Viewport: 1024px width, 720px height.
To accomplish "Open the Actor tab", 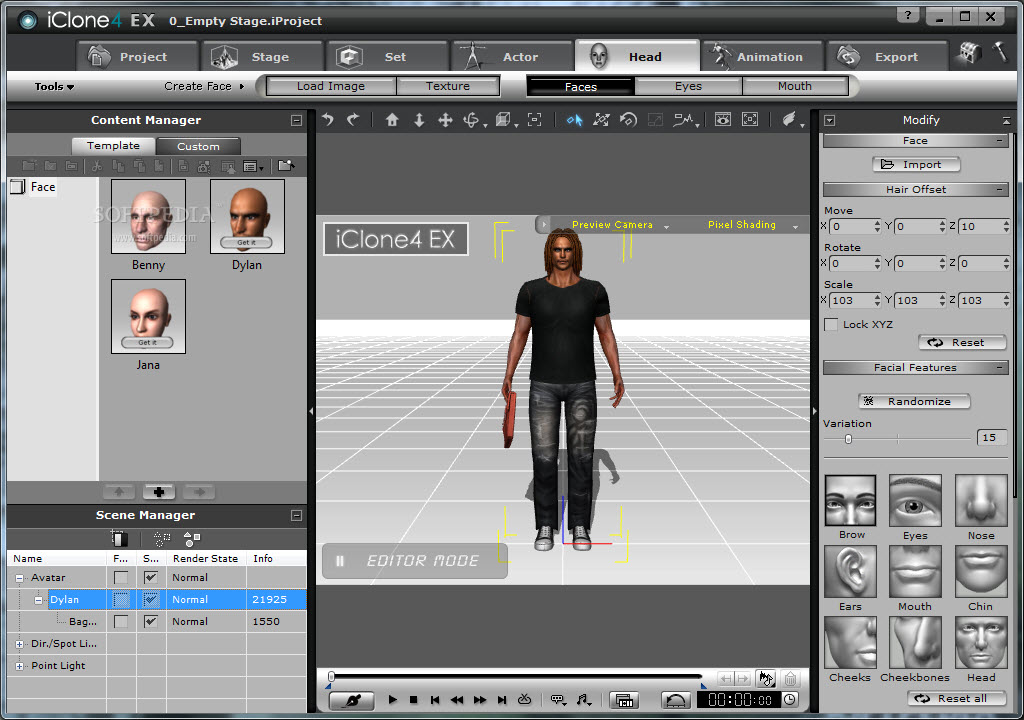I will click(513, 56).
